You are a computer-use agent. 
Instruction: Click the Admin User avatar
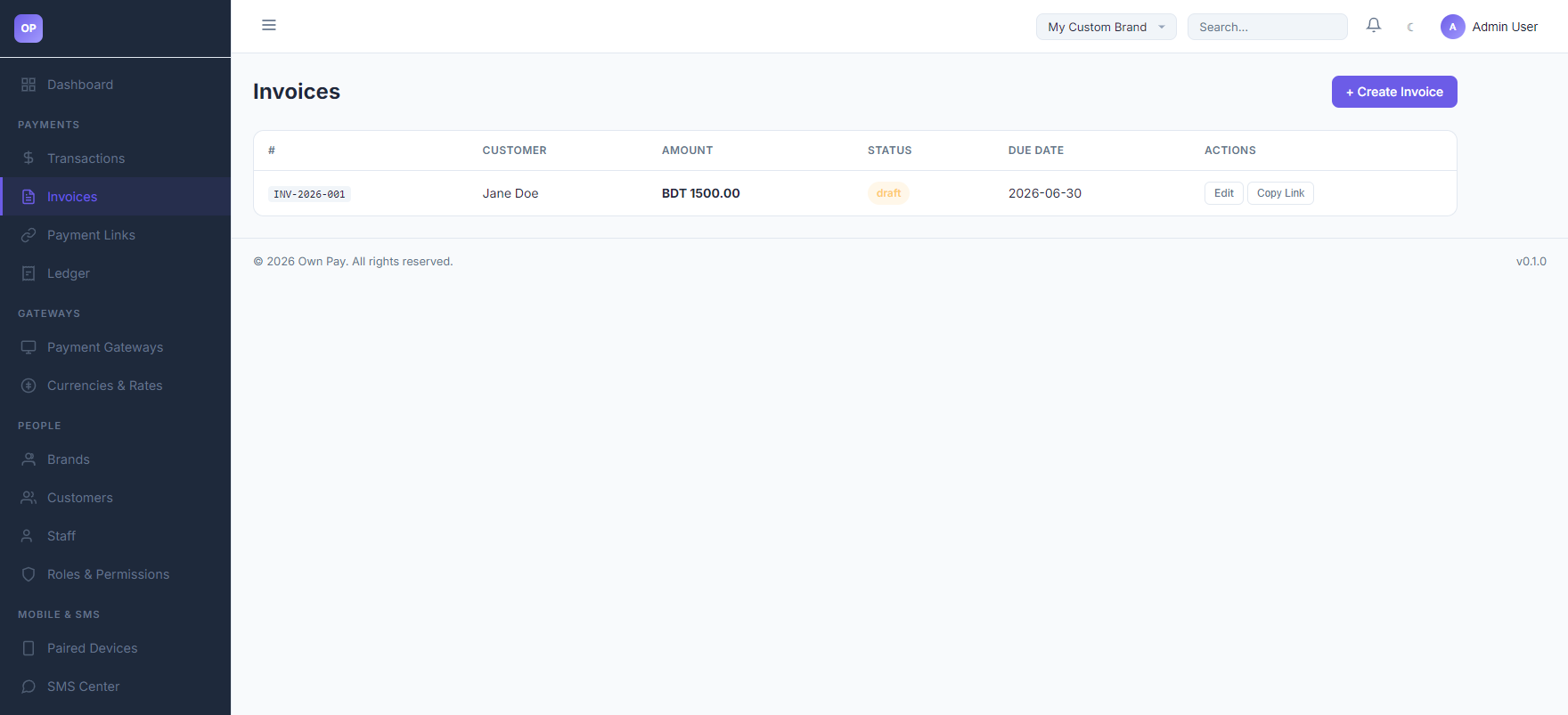coord(1453,27)
